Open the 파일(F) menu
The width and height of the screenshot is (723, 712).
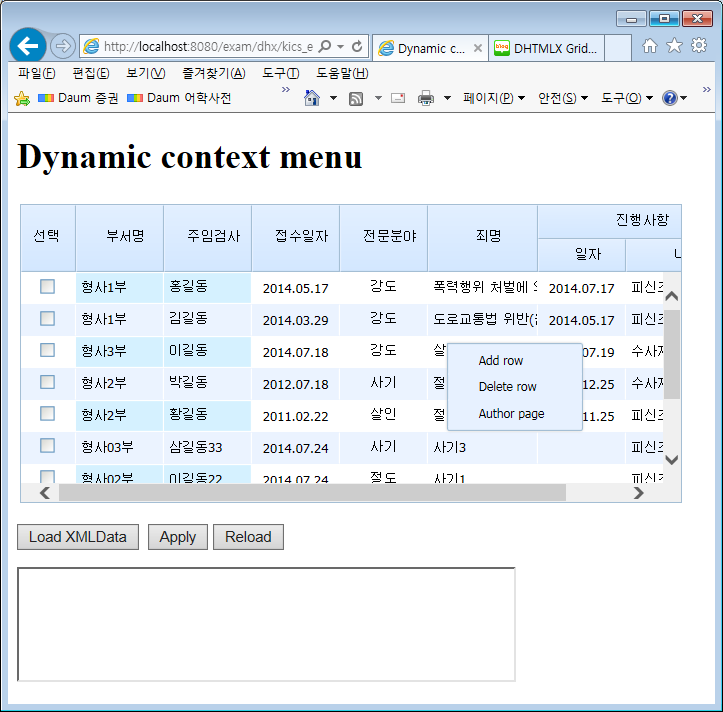(x=36, y=73)
